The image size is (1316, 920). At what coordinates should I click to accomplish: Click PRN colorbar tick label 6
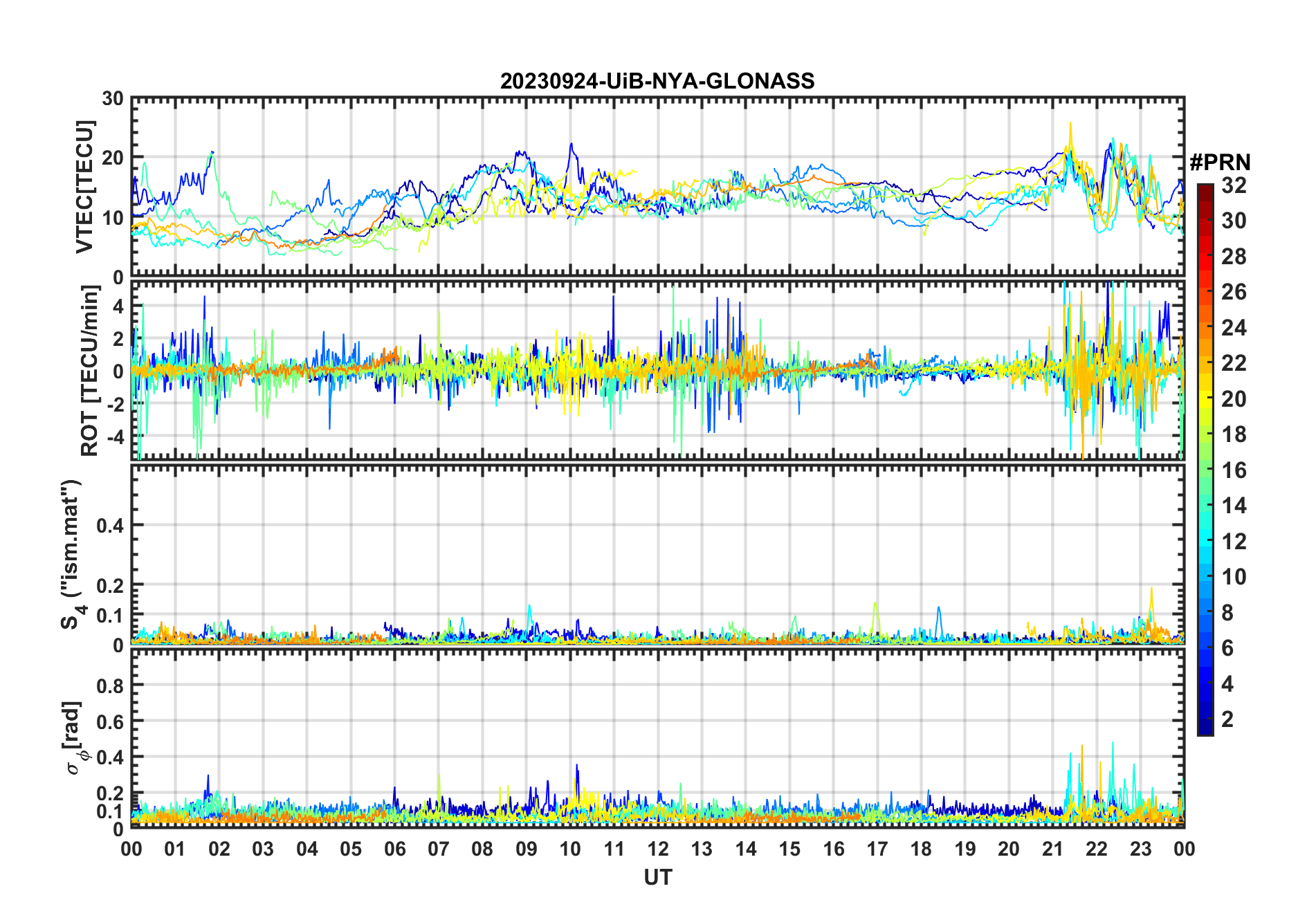coord(1227,648)
